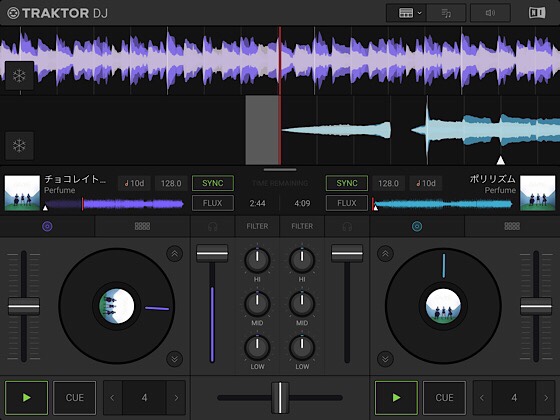The height and width of the screenshot is (420, 560).
Task: Click TIME REMAINING label
Action: pos(280,183)
